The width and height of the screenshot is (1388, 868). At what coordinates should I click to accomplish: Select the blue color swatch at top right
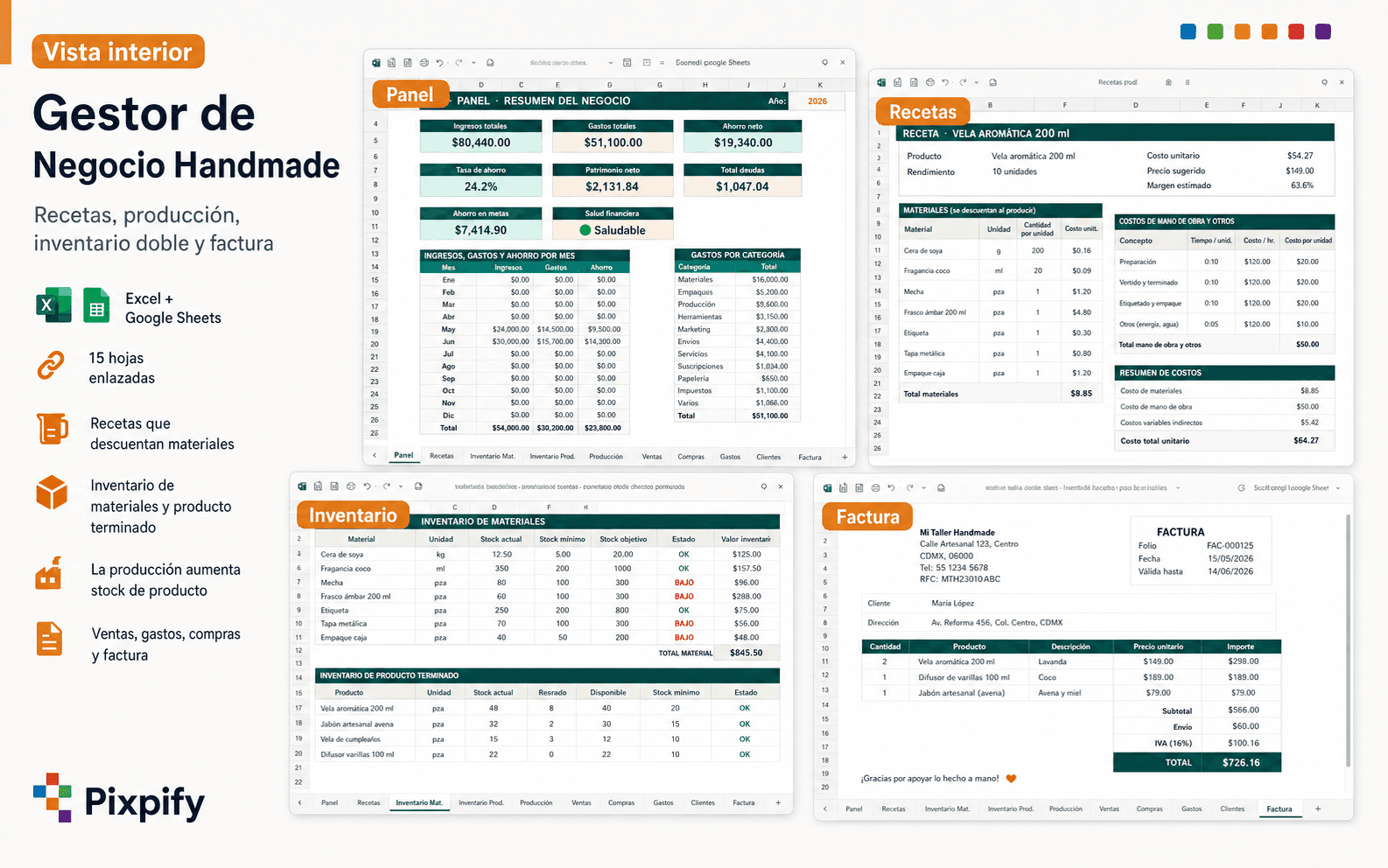[1188, 31]
